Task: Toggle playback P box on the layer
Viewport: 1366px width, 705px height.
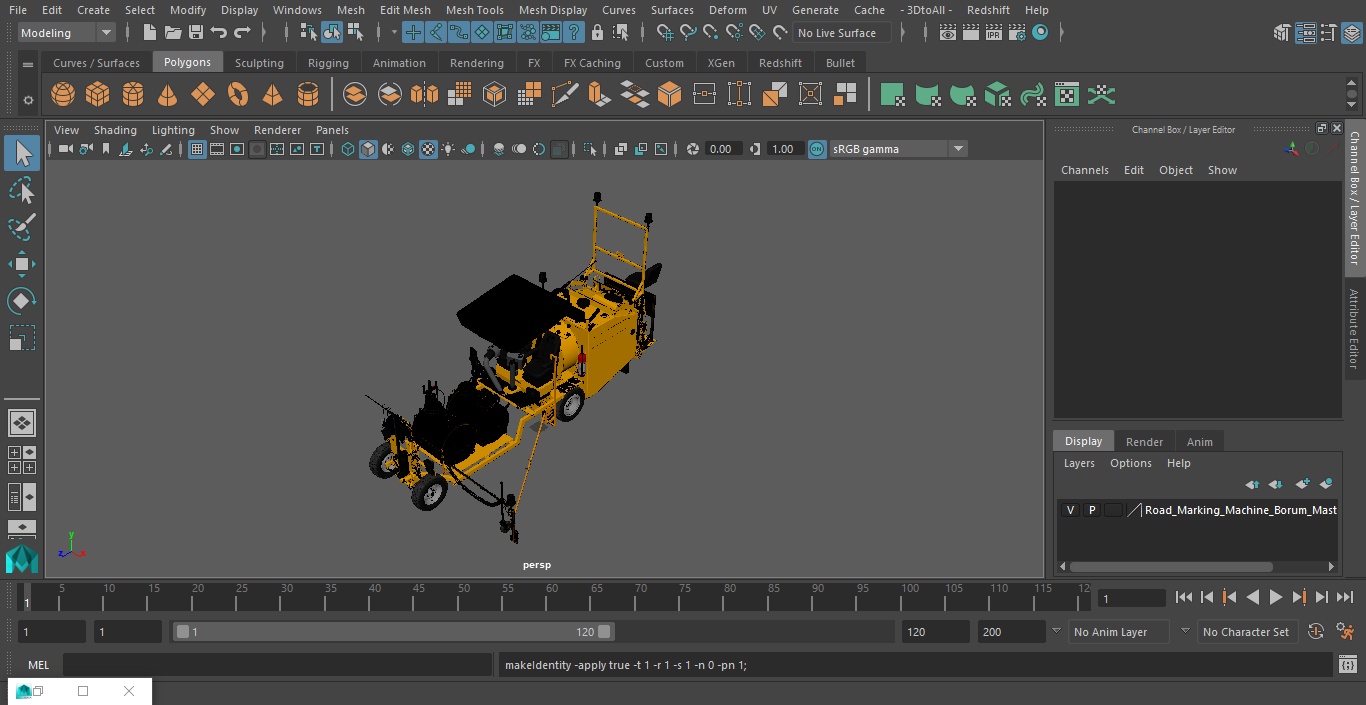Action: [x=1092, y=510]
